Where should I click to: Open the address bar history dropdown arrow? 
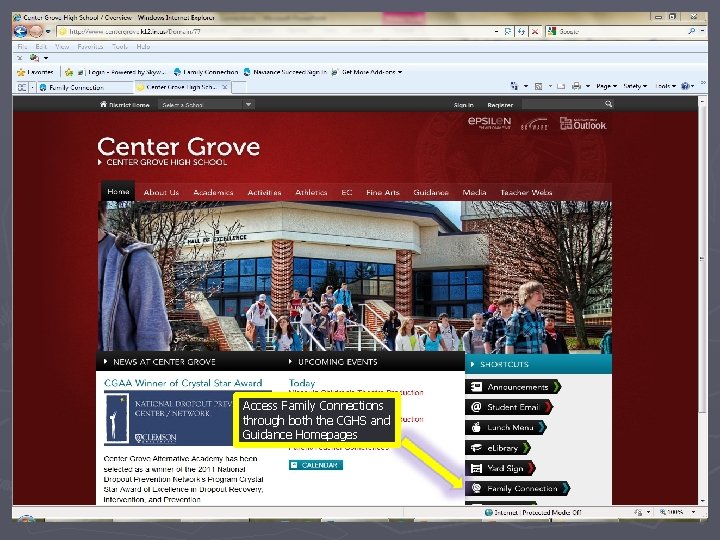(x=496, y=31)
